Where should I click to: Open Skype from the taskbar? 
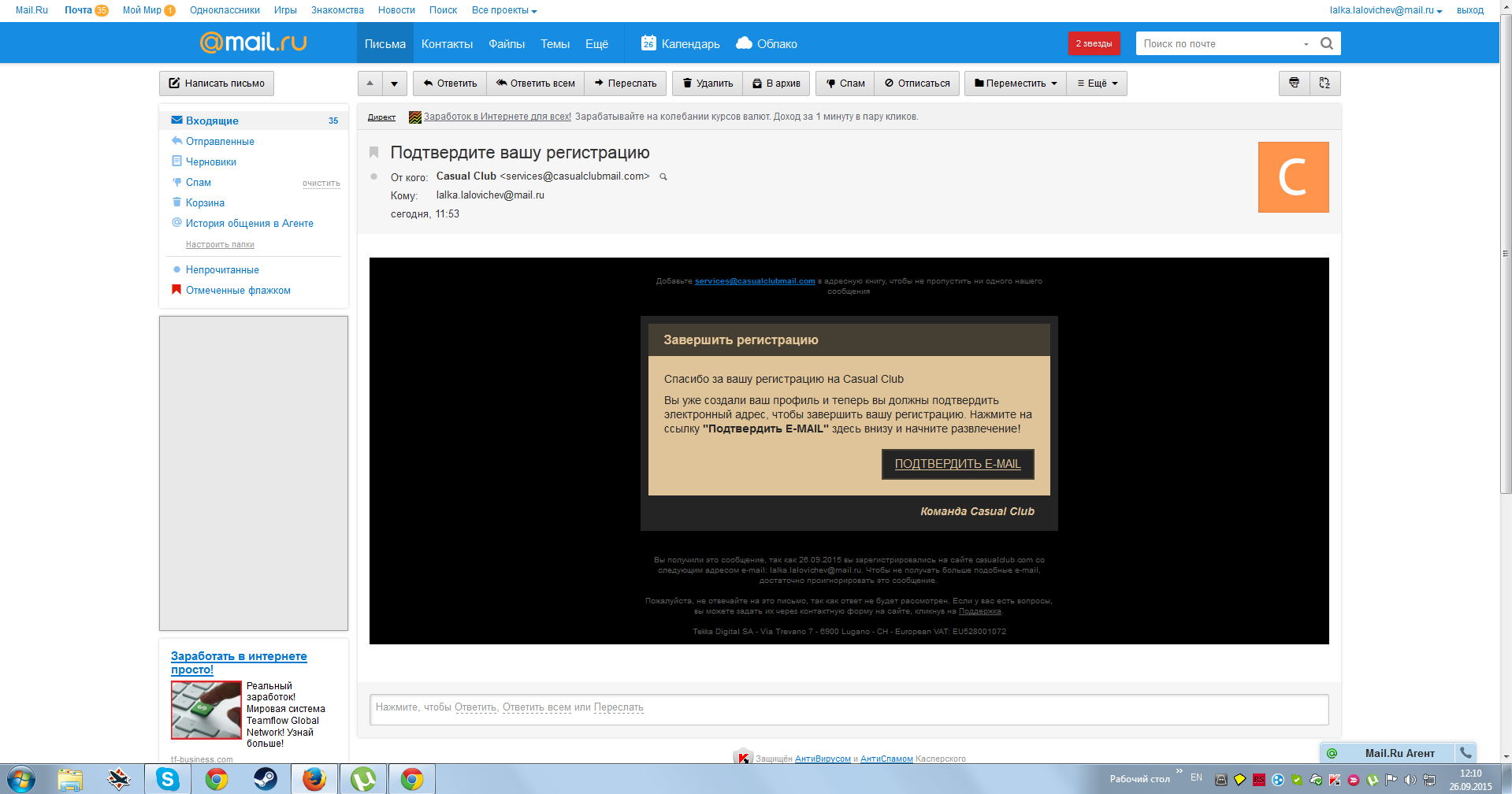point(167,779)
